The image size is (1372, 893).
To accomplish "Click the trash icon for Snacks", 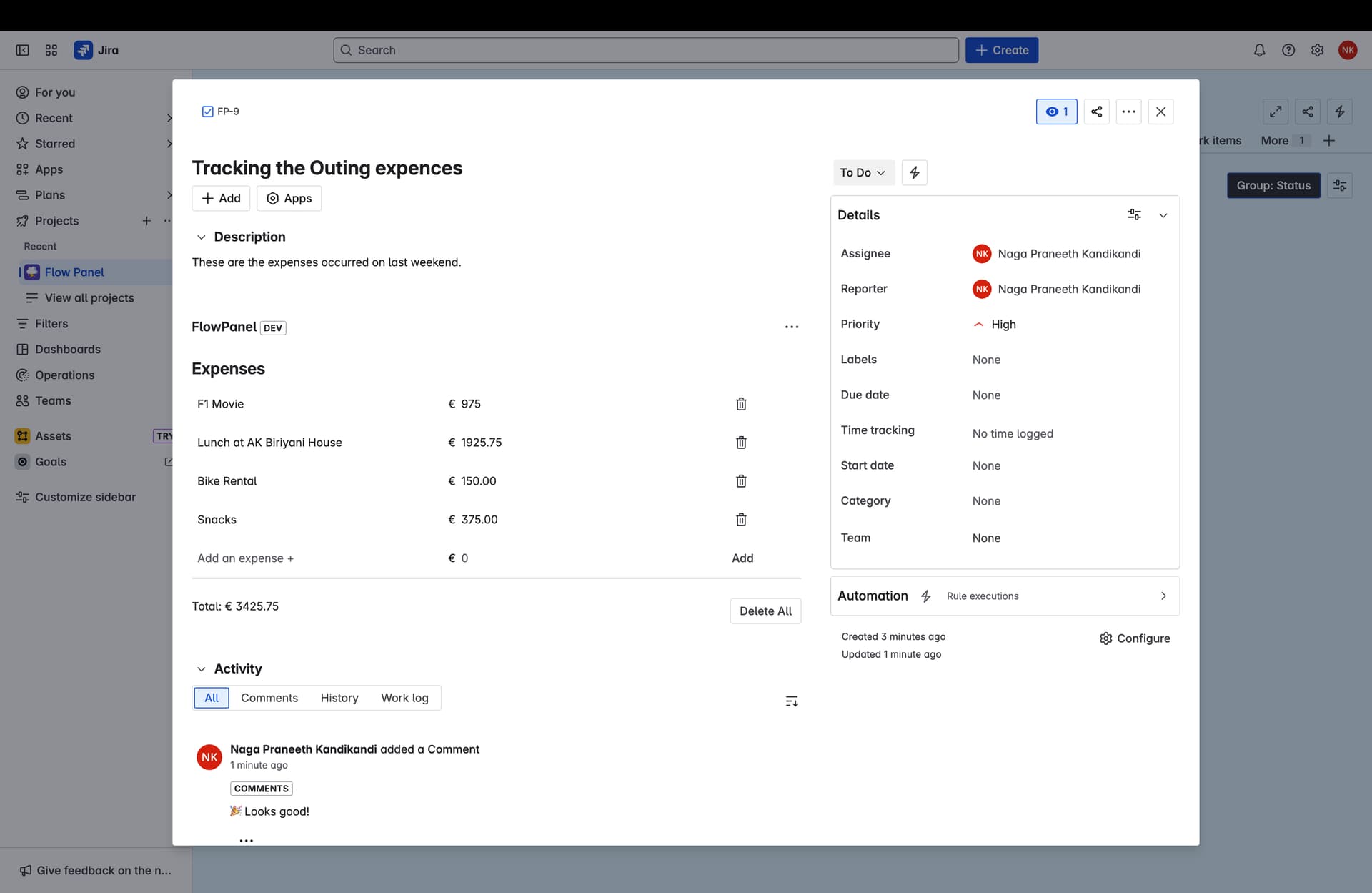I will pyautogui.click(x=741, y=520).
